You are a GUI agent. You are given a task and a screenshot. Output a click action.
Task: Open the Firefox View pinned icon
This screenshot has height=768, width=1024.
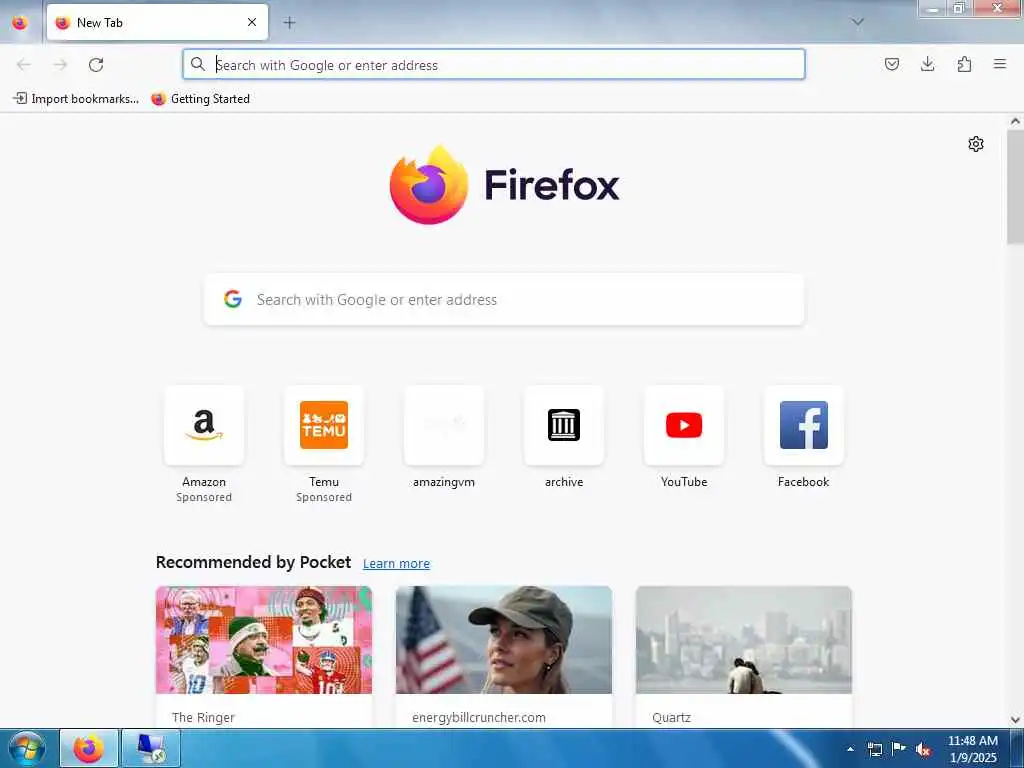point(20,23)
